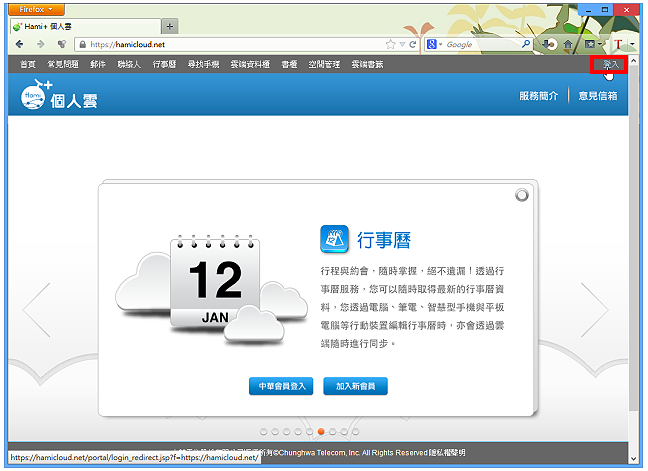Open the 服務簡介 link
This screenshot has height=471, width=648.
pyautogui.click(x=538, y=96)
